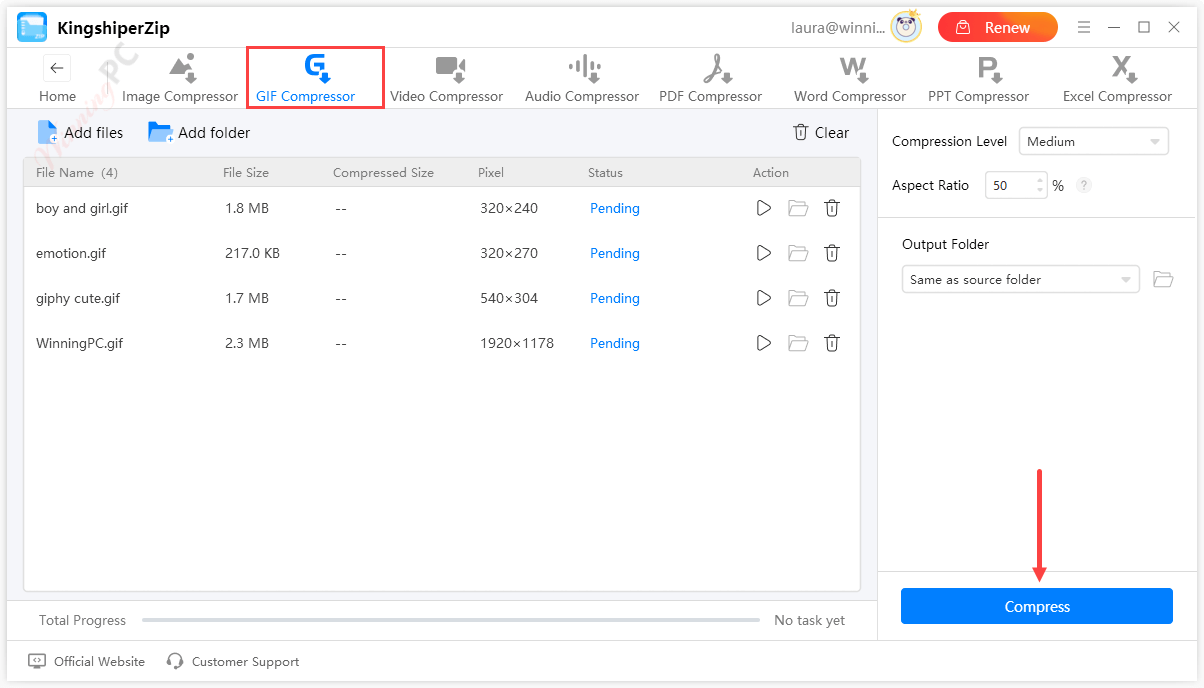Open Customer Support link
This screenshot has width=1204, height=688.
(x=233, y=661)
